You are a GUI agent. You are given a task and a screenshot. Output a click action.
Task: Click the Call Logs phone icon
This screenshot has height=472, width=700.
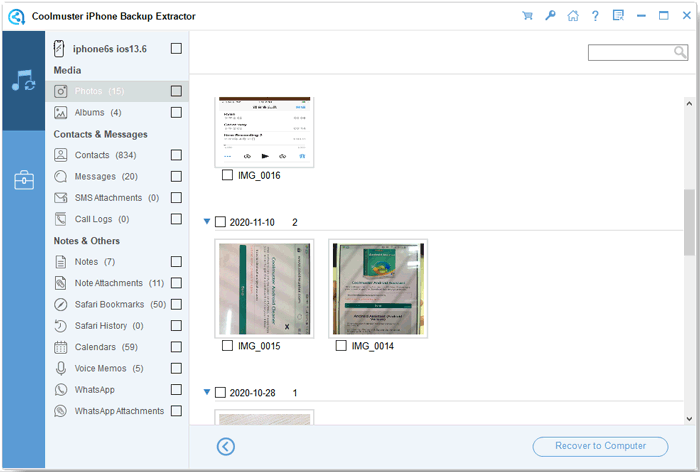point(61,219)
